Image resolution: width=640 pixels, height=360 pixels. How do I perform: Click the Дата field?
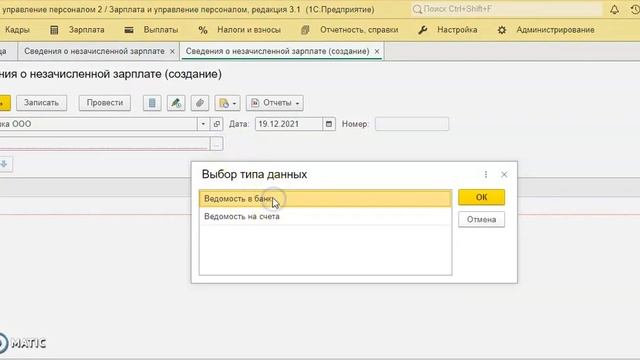pyautogui.click(x=289, y=124)
